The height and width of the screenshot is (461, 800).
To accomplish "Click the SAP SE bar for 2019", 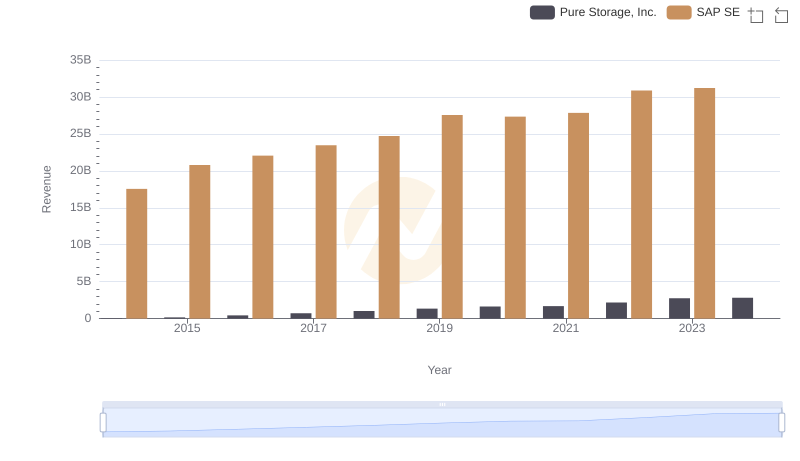I will [x=452, y=217].
